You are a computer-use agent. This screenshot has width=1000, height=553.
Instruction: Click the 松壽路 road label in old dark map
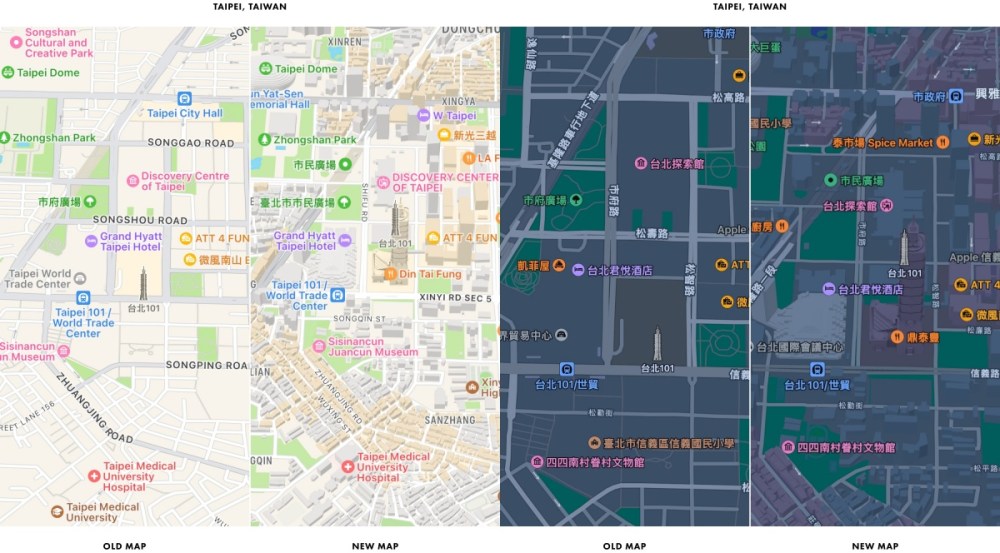[x=652, y=233]
